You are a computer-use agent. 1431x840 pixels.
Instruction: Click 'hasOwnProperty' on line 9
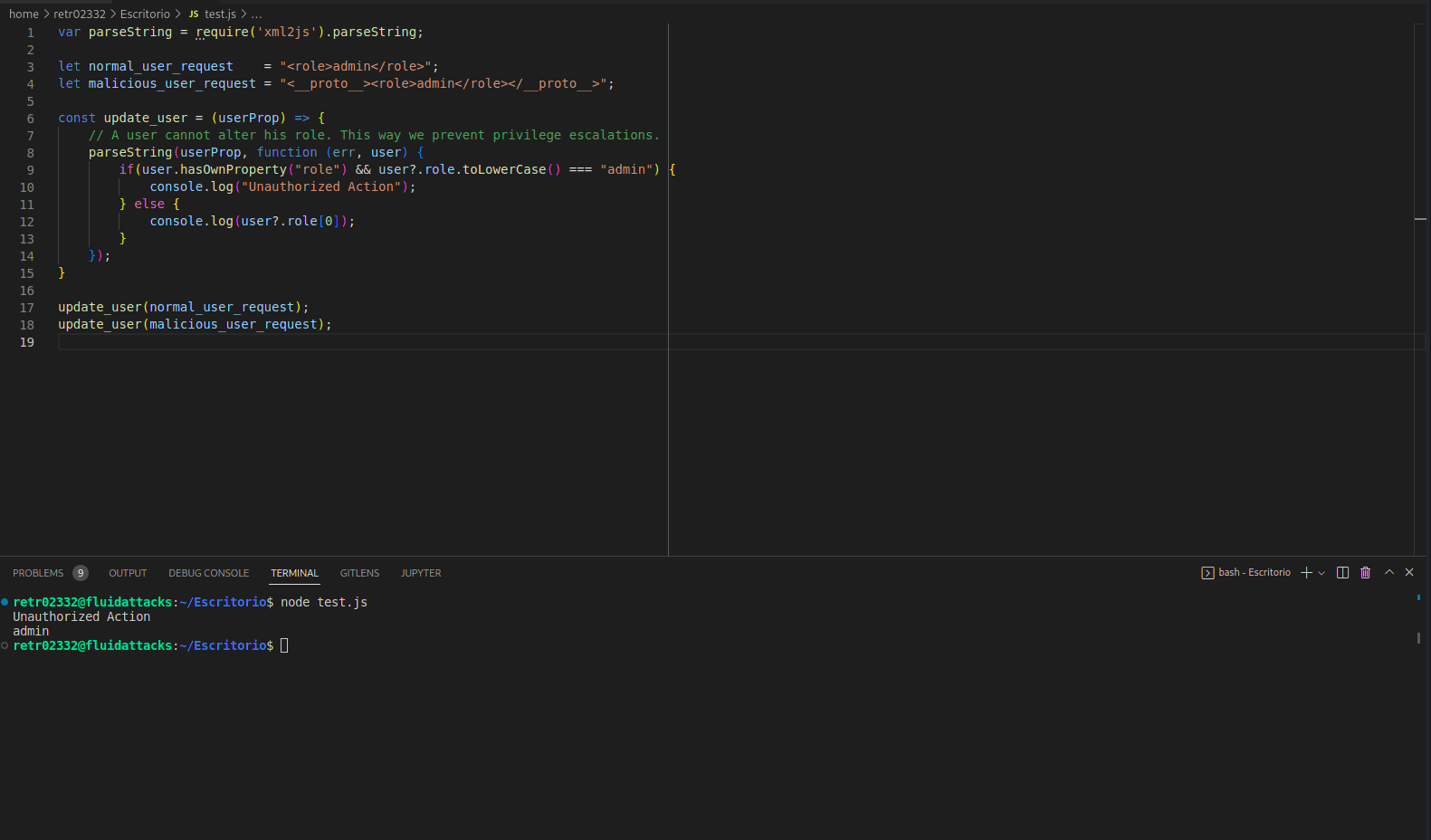[234, 169]
